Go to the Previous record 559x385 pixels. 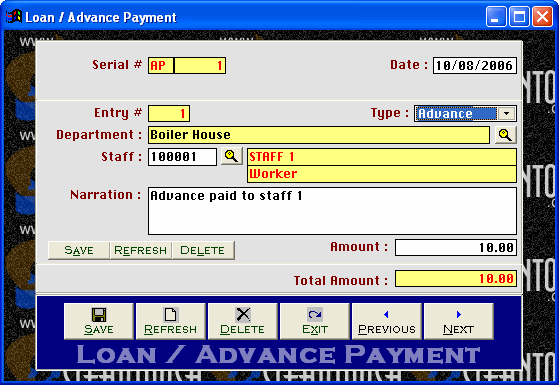(387, 321)
